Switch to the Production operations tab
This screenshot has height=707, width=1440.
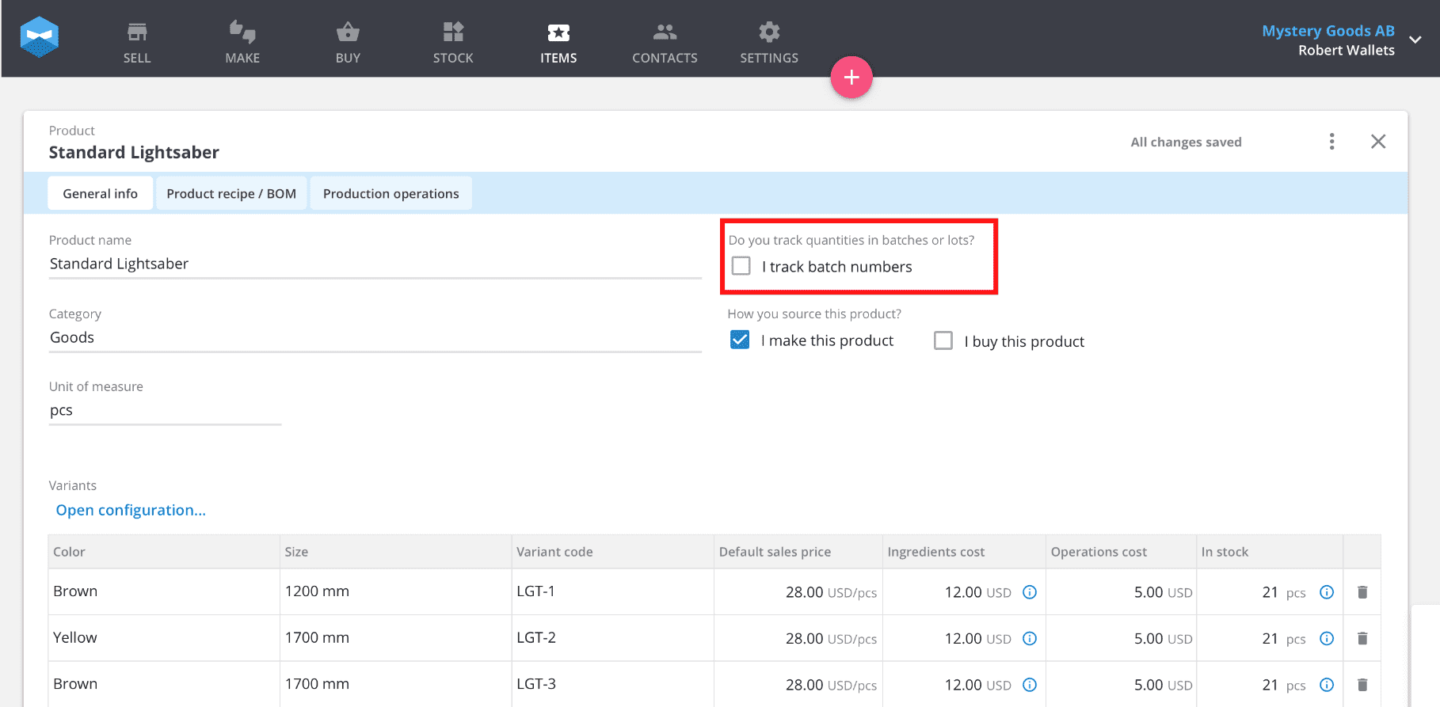[390, 193]
